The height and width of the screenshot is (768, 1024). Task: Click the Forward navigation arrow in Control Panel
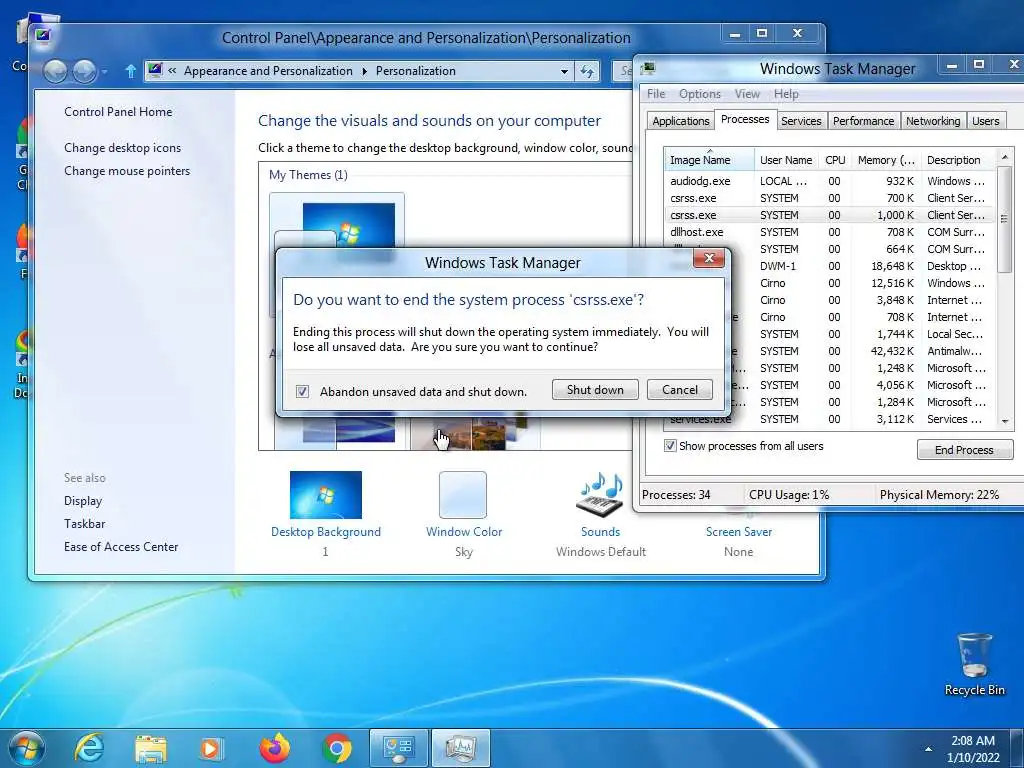click(84, 71)
